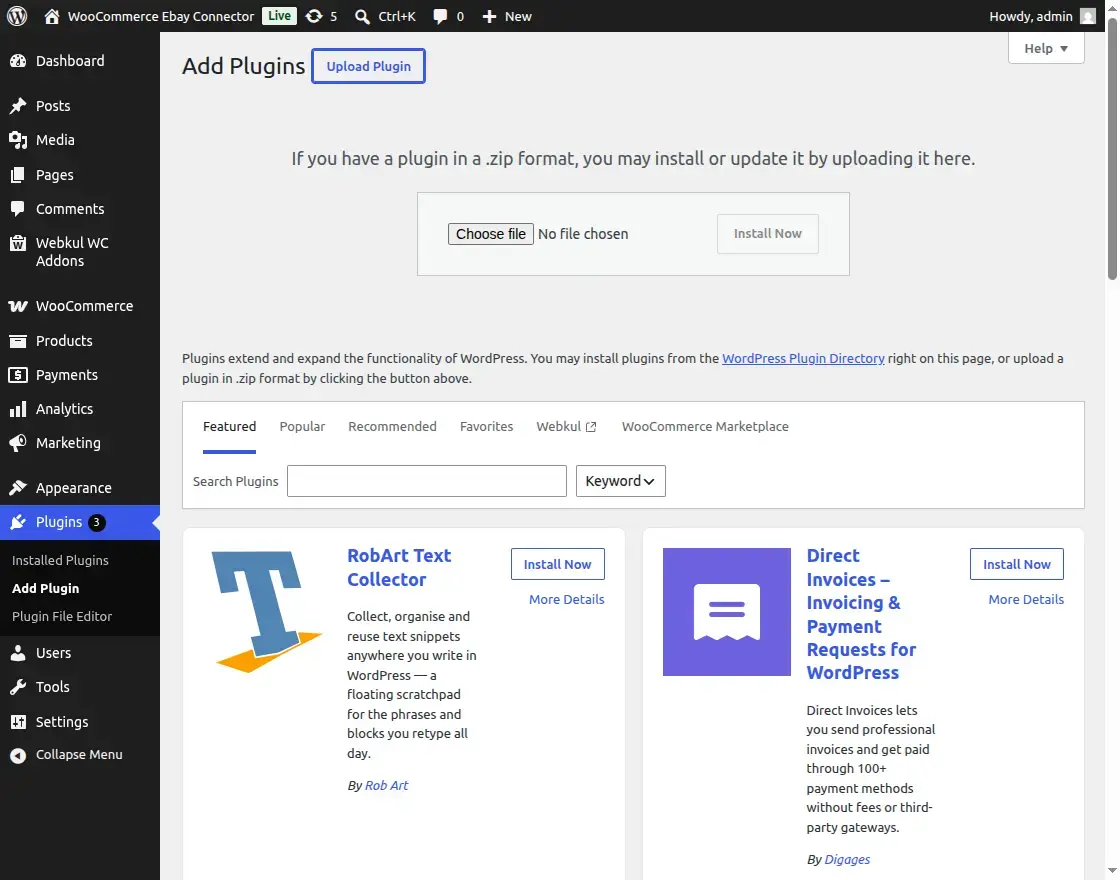Install the RobArt Text Collector plugin
Image resolution: width=1120 pixels, height=880 pixels.
click(557, 564)
